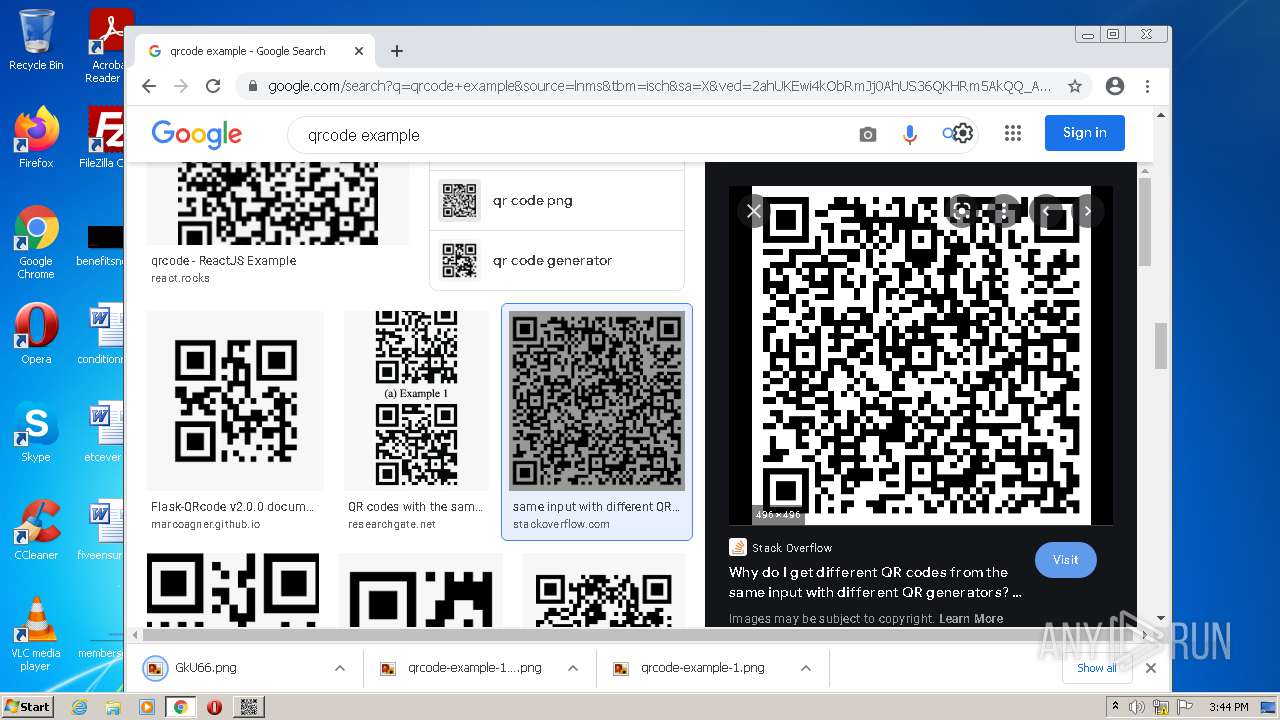Open Google Lens on the preview image
Screen dimensions: 1280x720
click(961, 211)
